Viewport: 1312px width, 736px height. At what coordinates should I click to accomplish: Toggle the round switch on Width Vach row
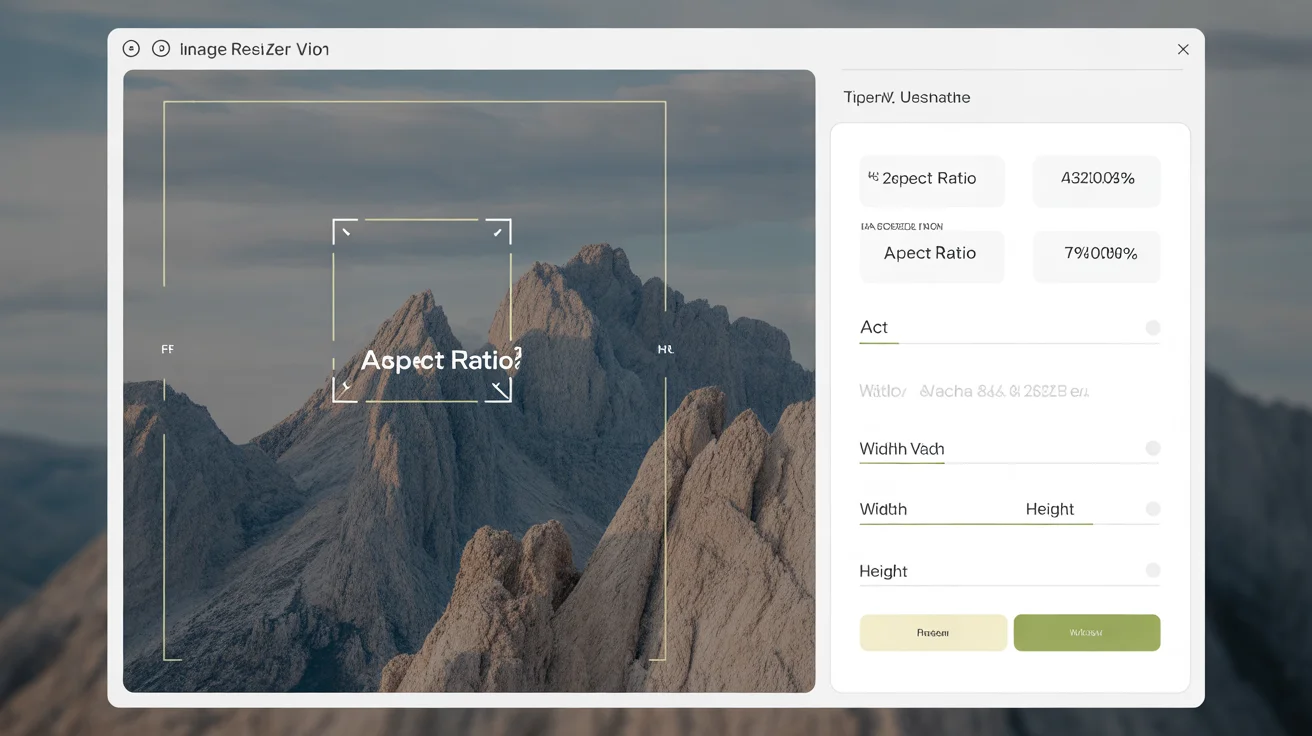coord(1152,449)
